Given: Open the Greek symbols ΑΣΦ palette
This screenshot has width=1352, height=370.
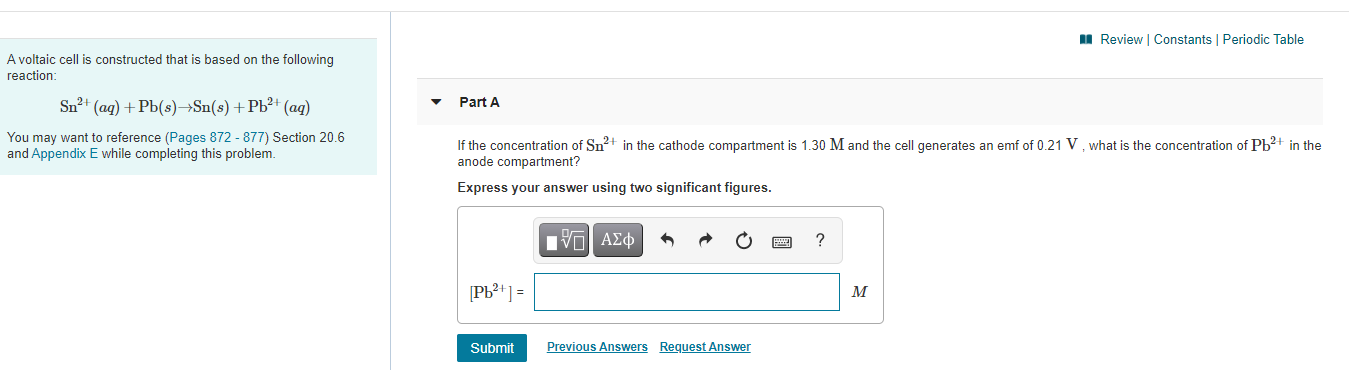Looking at the screenshot, I should point(617,240).
